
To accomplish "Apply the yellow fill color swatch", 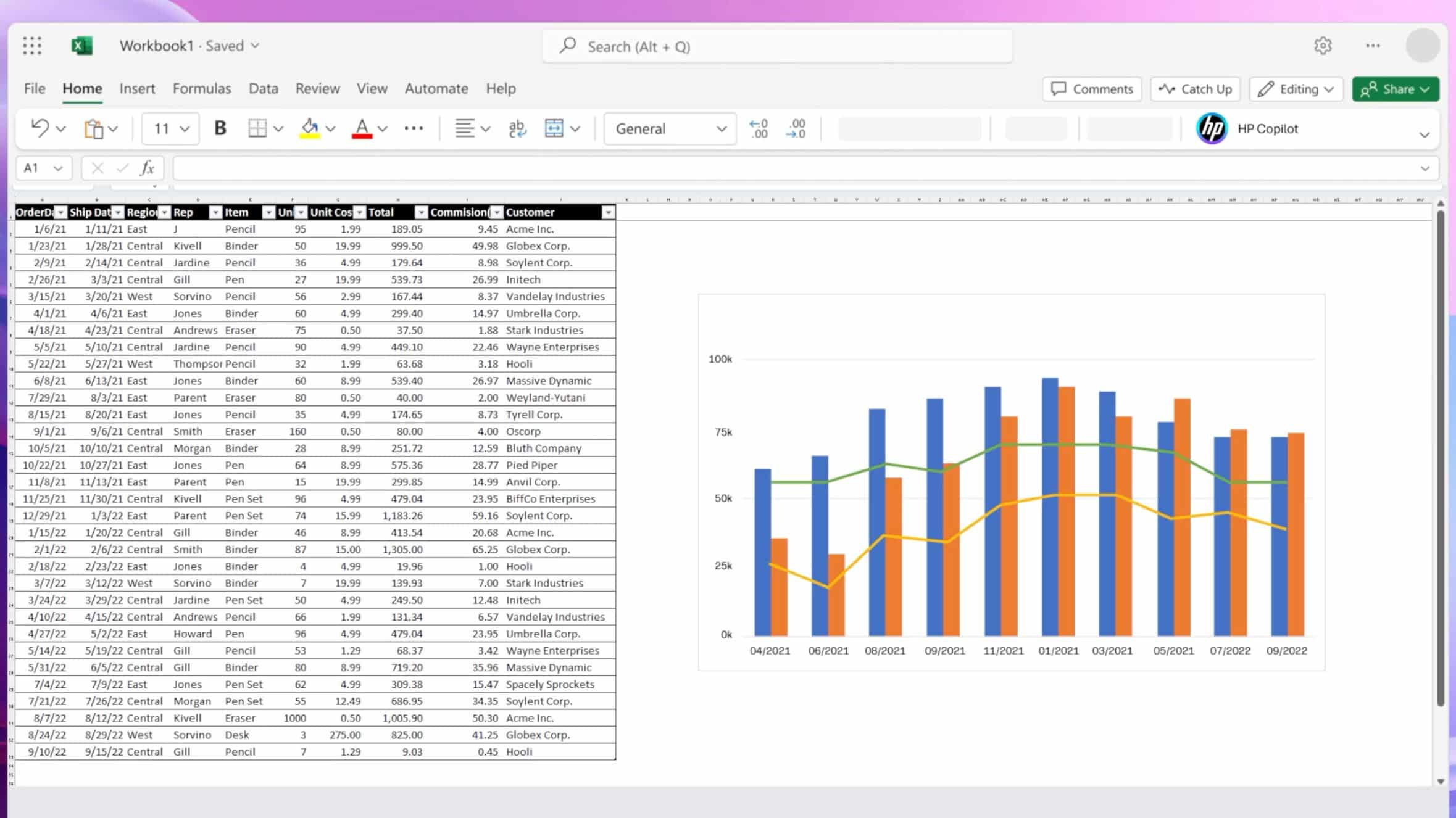I will coord(310,128).
